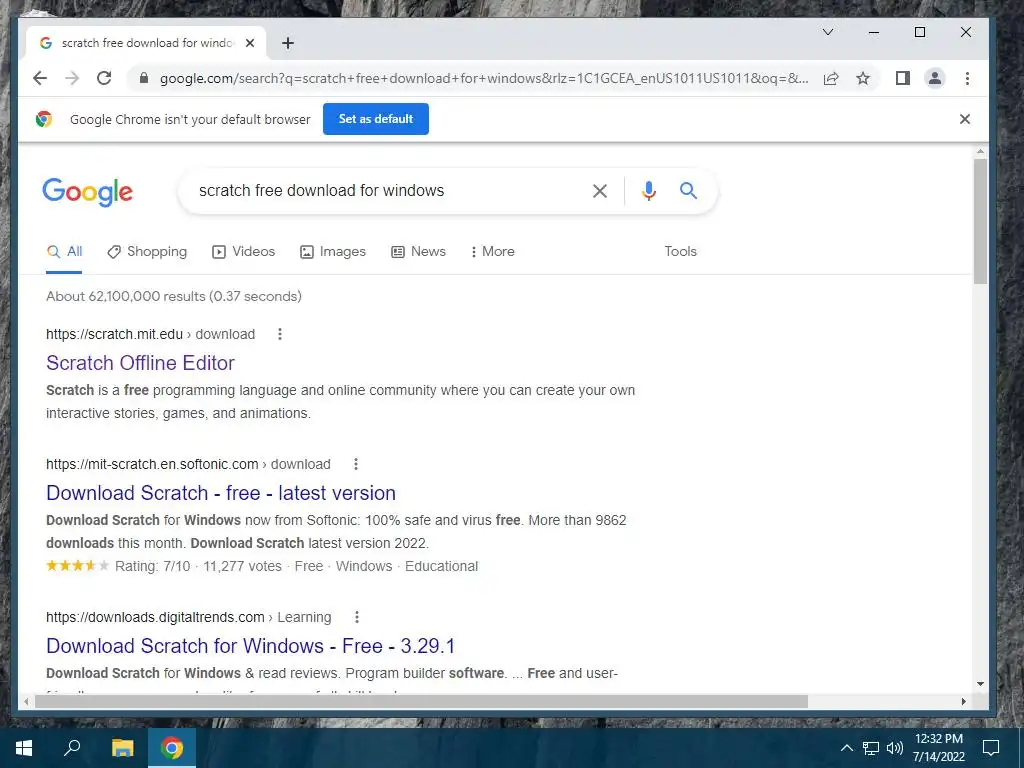Click Chrome icon in taskbar
The image size is (1024, 768).
click(172, 748)
